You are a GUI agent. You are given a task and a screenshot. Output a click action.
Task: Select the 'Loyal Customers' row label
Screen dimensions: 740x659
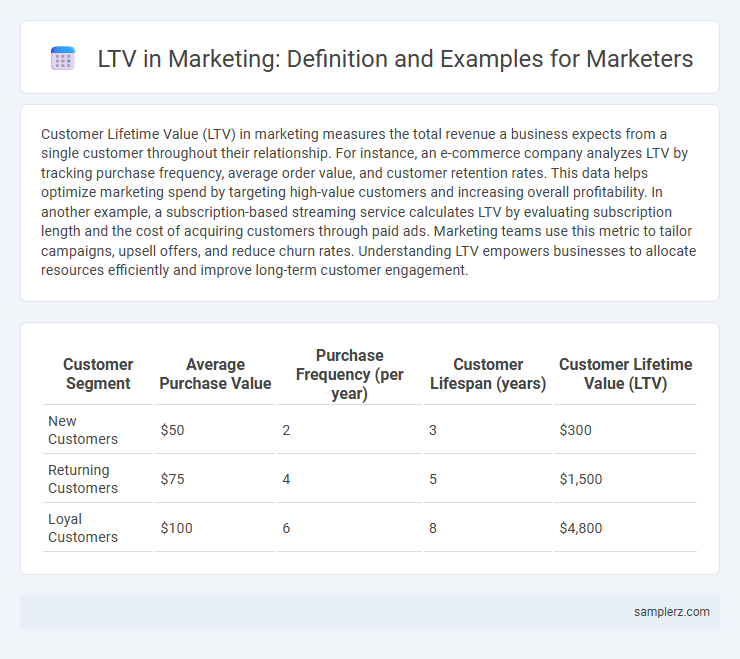tap(83, 528)
